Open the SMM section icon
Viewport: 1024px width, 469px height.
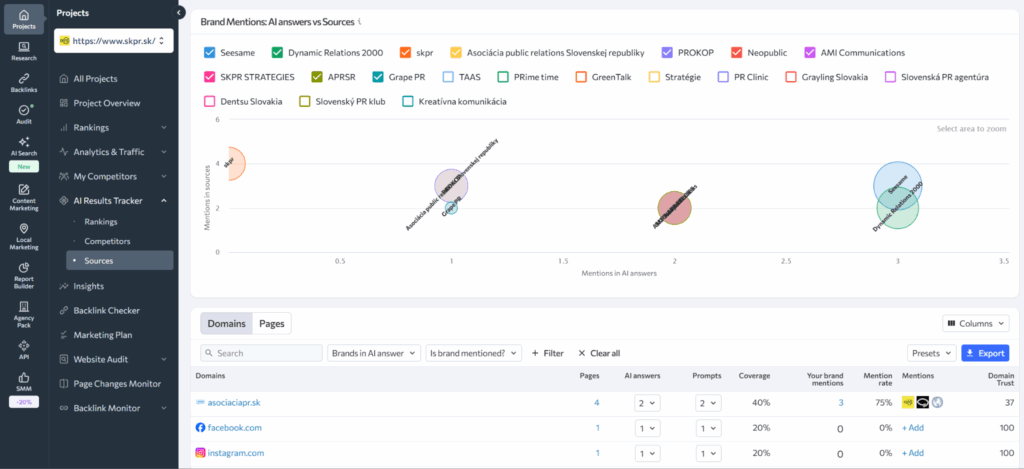[x=24, y=377]
